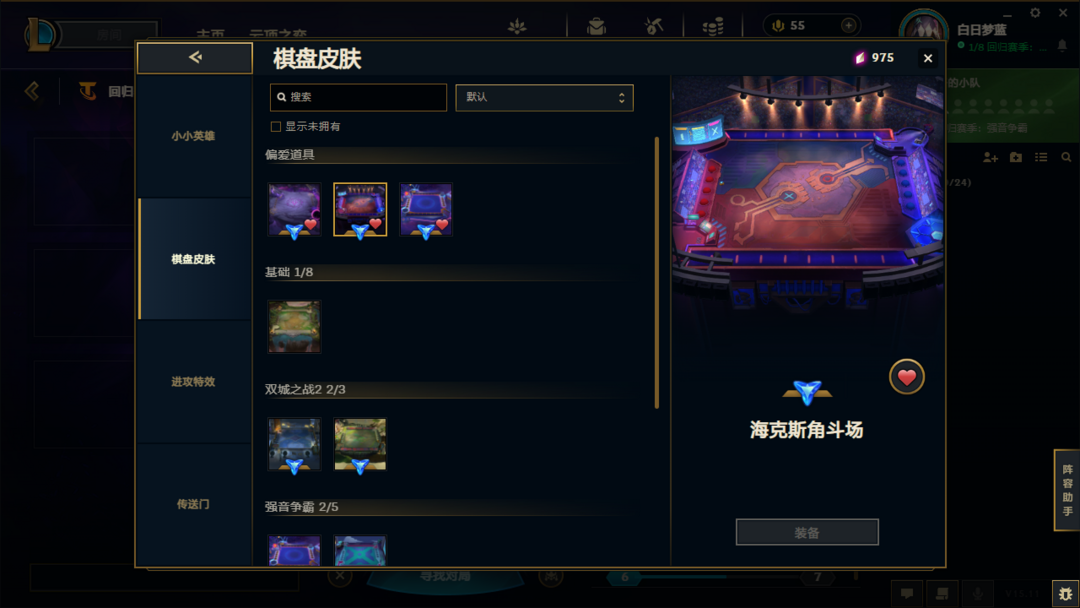Toggle the heart favorite icon for 海克斯角斗场
The width and height of the screenshot is (1080, 608).
906,377
